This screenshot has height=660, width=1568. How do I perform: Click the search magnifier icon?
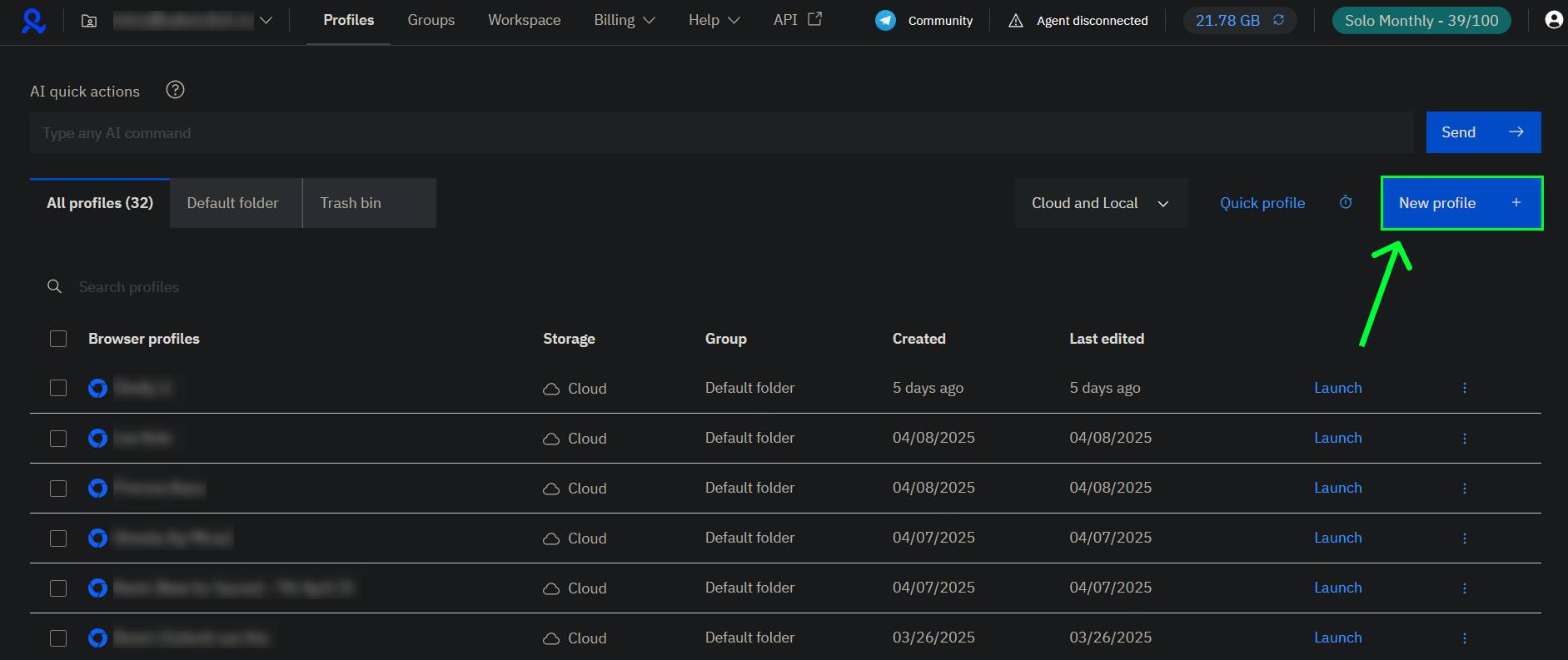tap(54, 286)
